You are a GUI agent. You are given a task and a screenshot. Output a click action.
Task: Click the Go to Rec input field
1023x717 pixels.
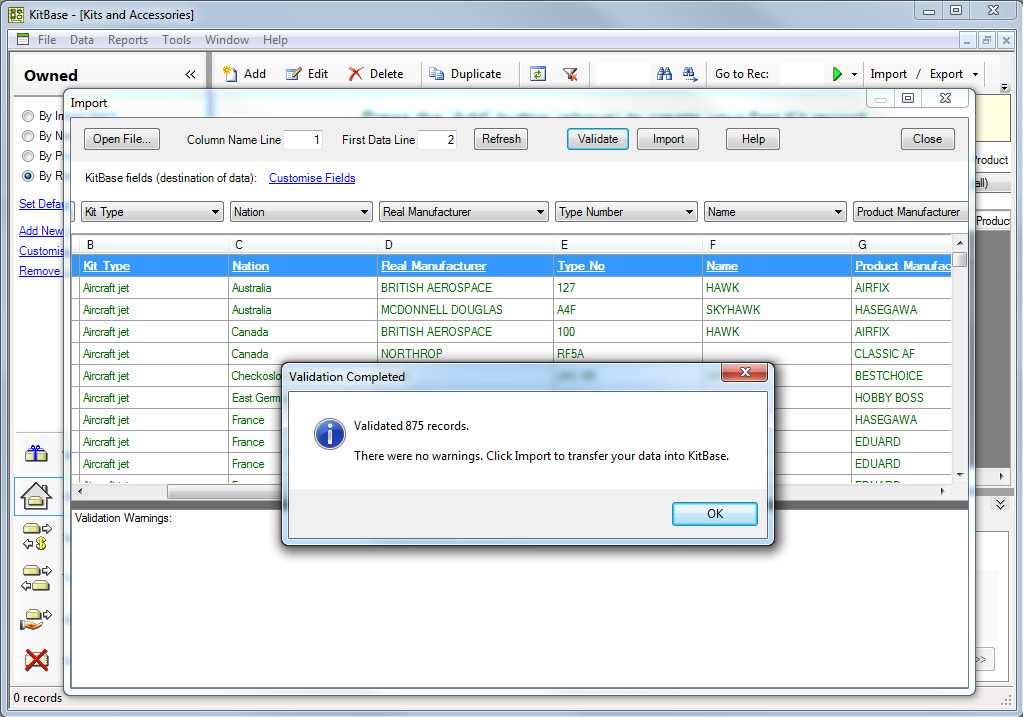(x=801, y=74)
